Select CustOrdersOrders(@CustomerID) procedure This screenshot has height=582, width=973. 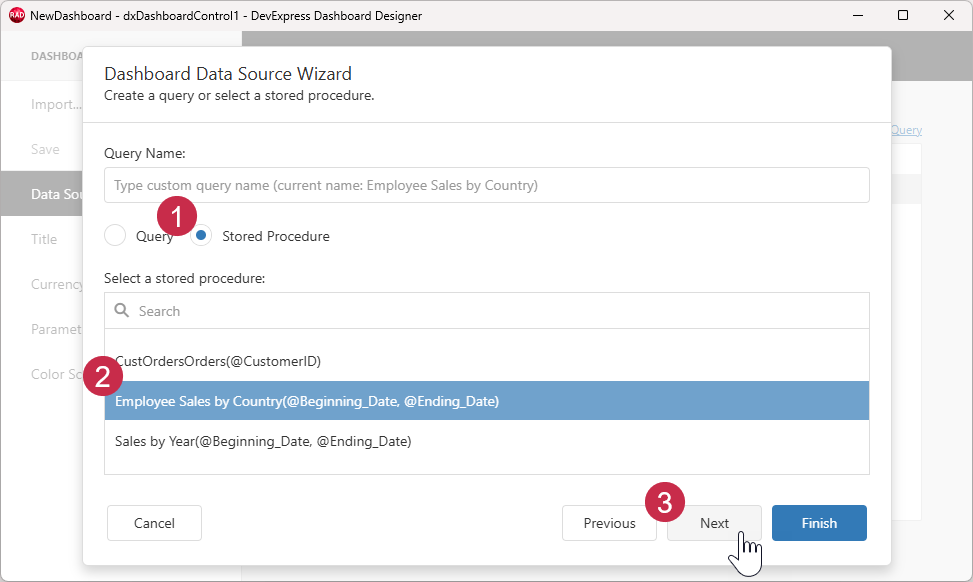(486, 361)
